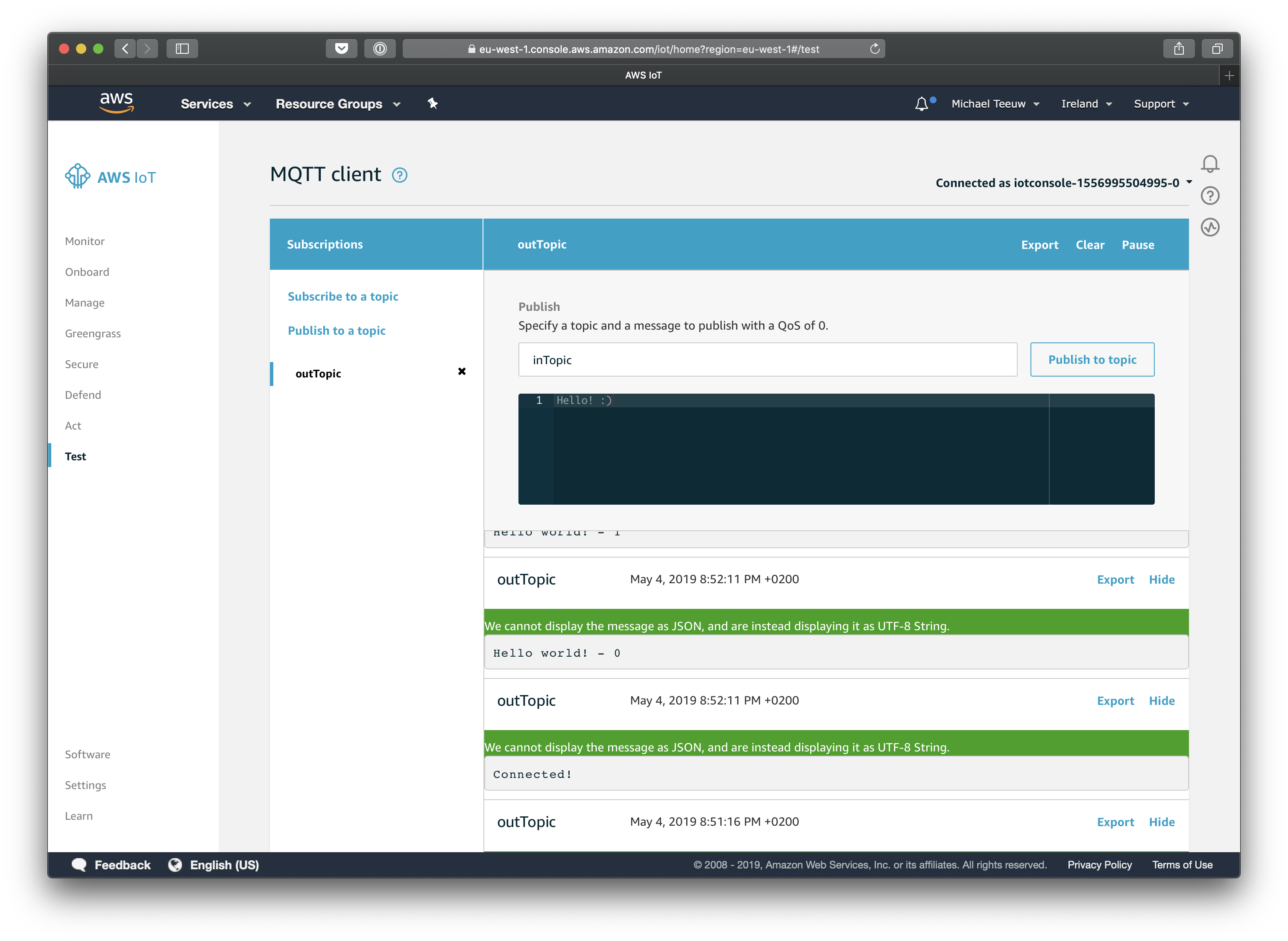
Task: Go to Monitor in the sidebar
Action: click(x=85, y=241)
